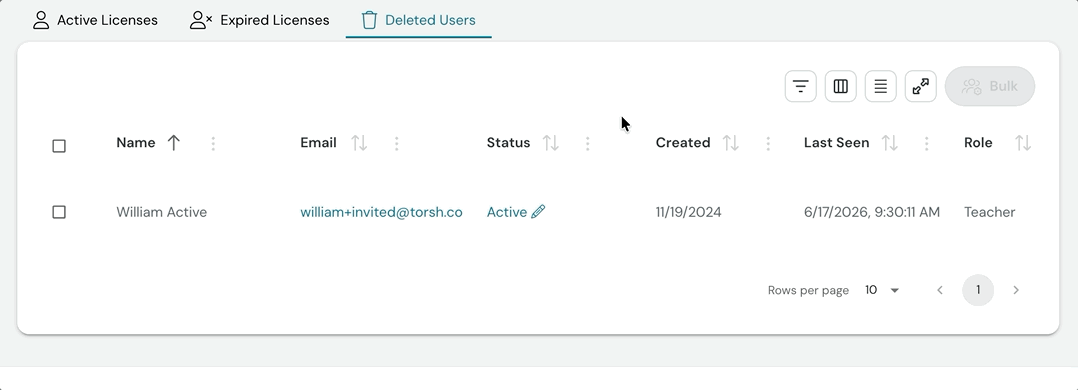Open william+invited@torsh.co email link
This screenshot has width=1078, height=390.
[382, 212]
